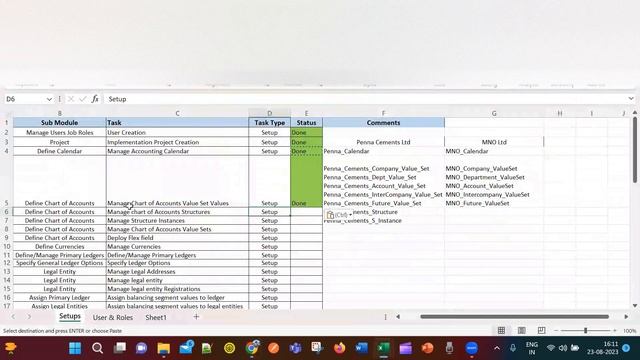Click in the formula bar containing Setup
The width and height of the screenshot is (640, 360).
click(365, 99)
